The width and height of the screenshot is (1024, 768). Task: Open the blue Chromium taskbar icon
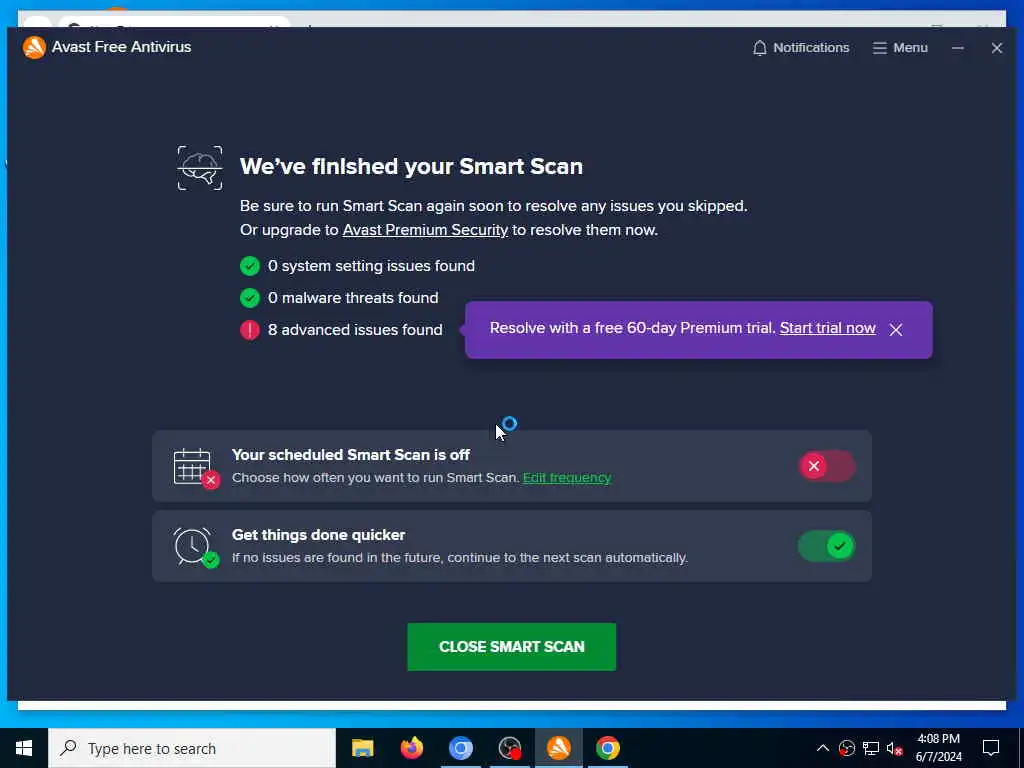click(x=460, y=748)
